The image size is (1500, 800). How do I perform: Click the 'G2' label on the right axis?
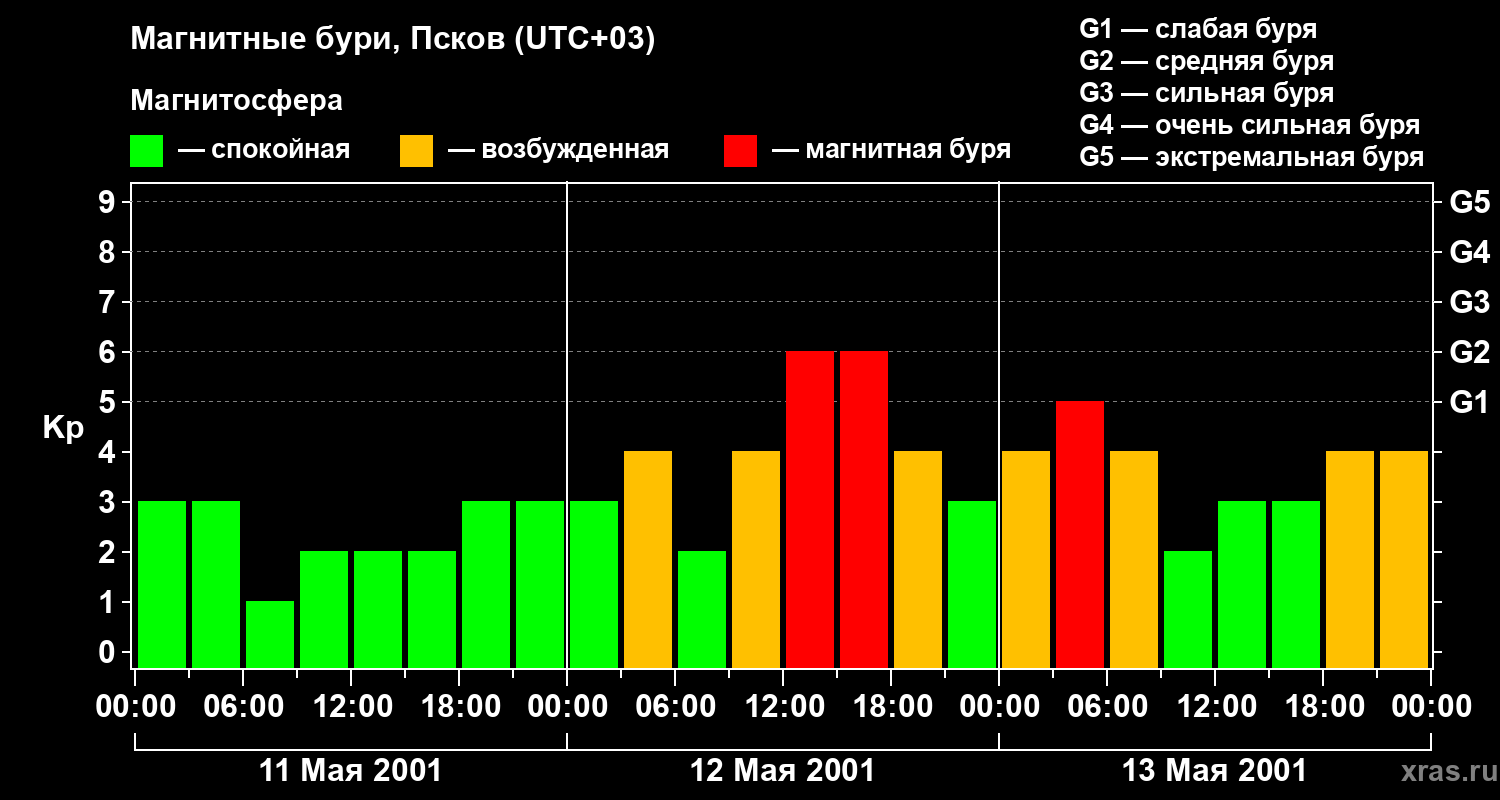[1469, 352]
